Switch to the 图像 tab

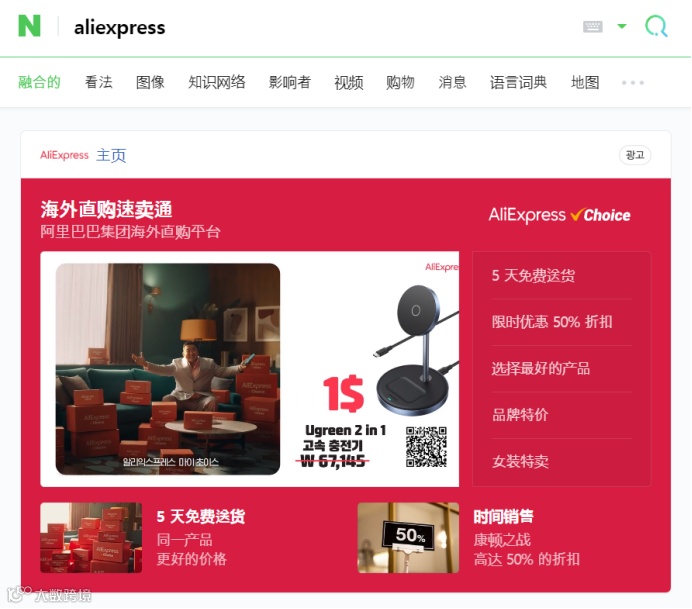click(x=150, y=82)
